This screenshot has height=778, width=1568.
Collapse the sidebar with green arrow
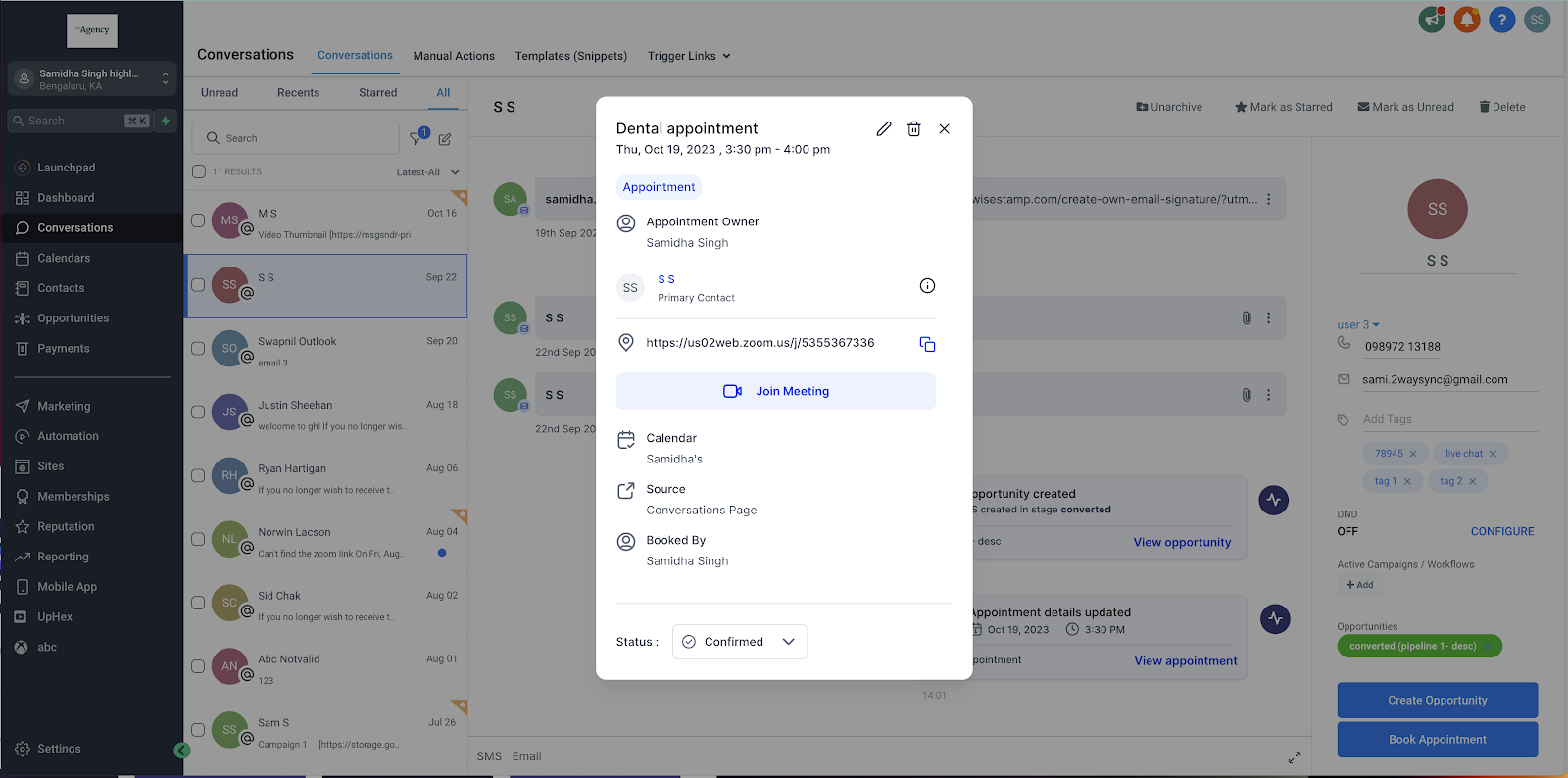click(x=181, y=751)
